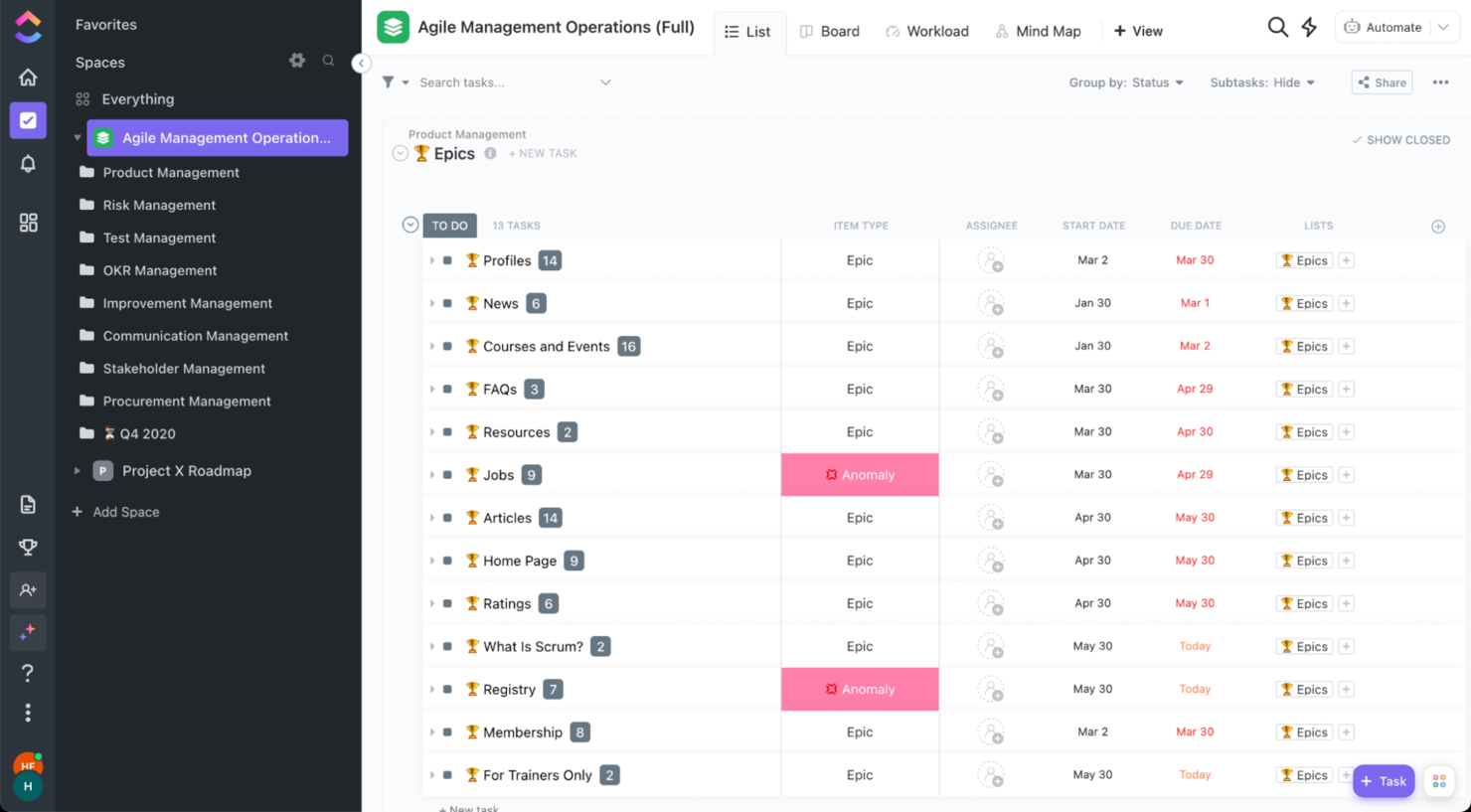Click status square of News task

click(447, 303)
